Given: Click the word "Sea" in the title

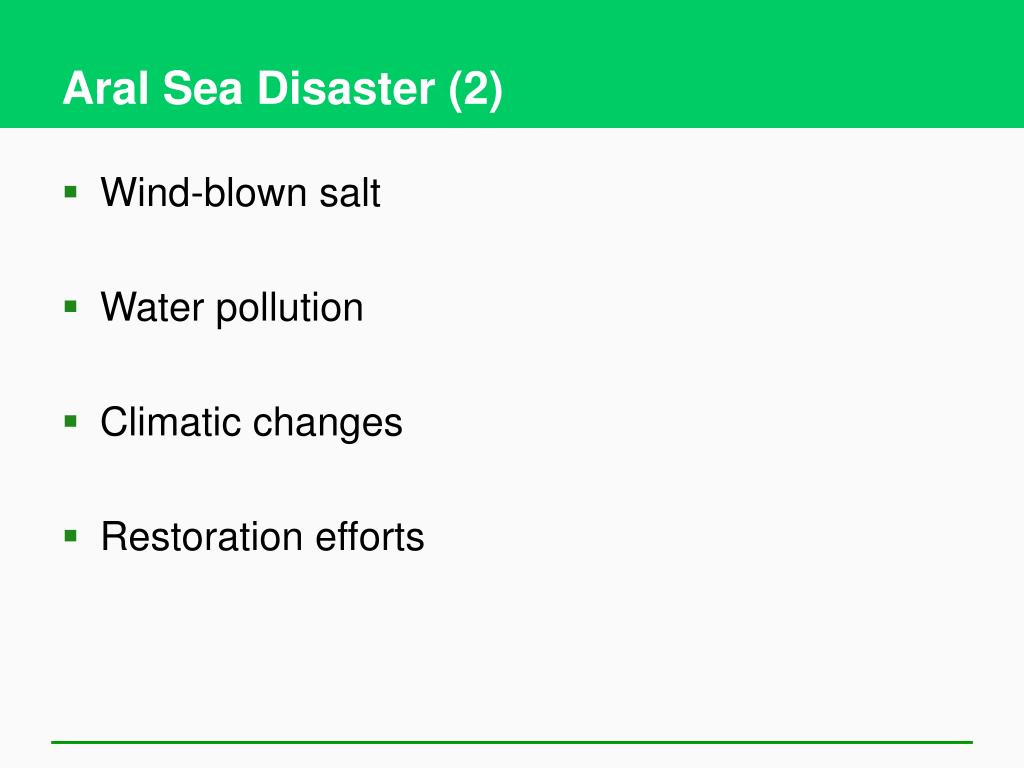Looking at the screenshot, I should [203, 88].
